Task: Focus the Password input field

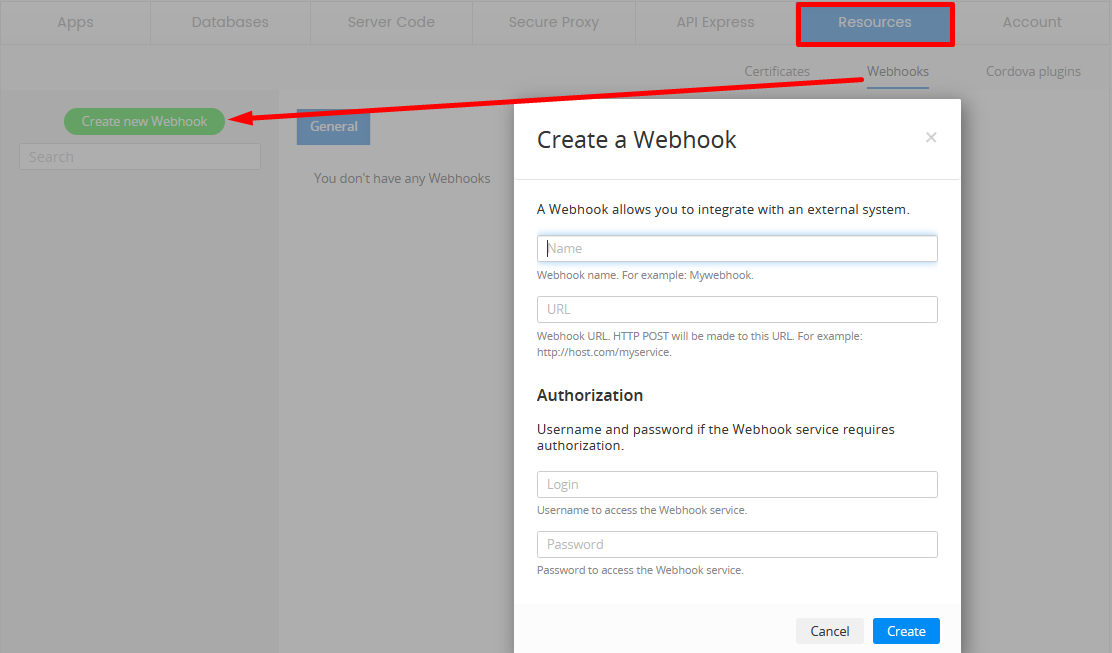Action: coord(737,545)
